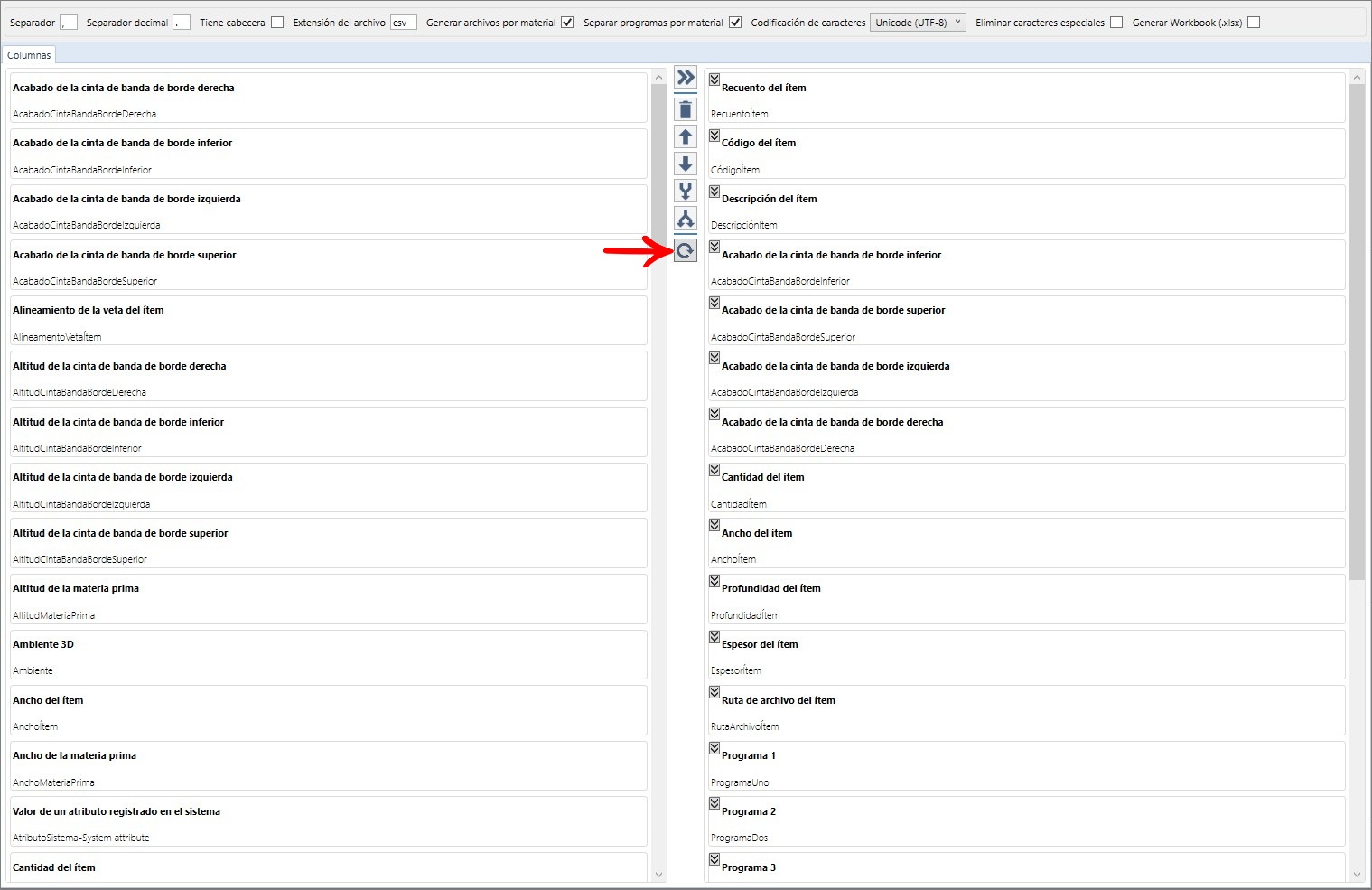1372x890 pixels.
Task: Expand options for Descripción del ítem
Action: coord(714,192)
